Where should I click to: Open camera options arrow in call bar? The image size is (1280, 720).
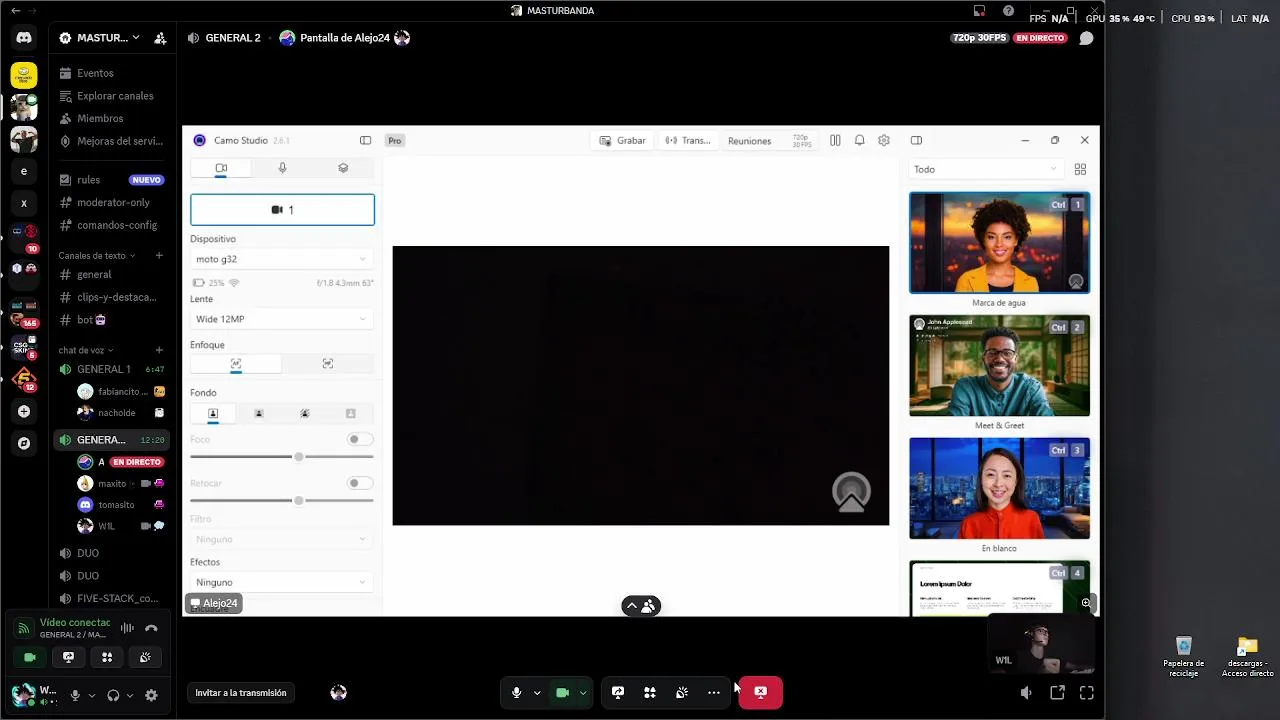point(583,692)
